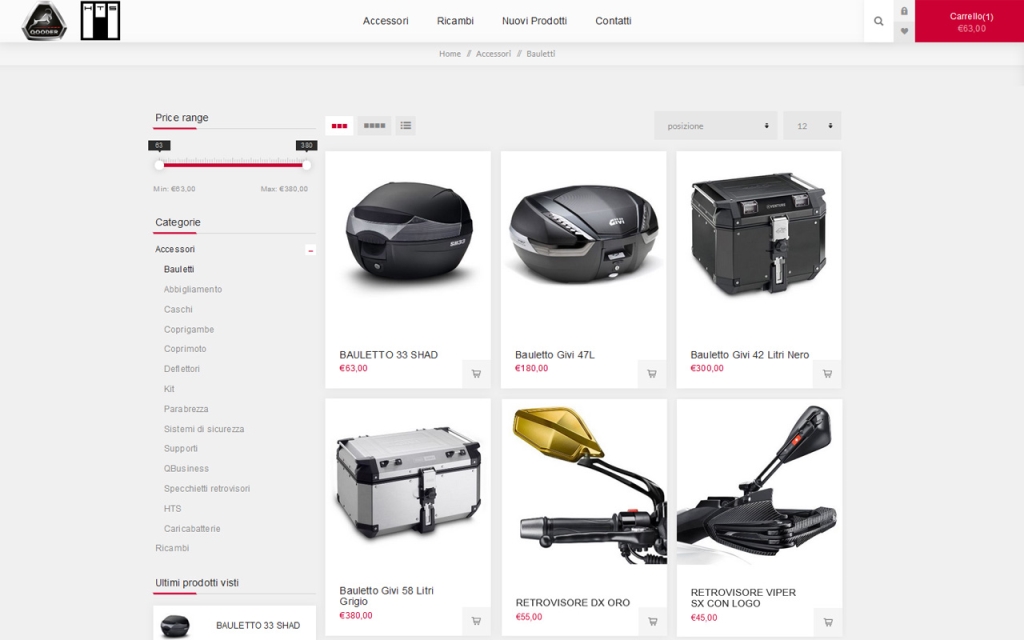The width and height of the screenshot is (1024, 640).
Task: Select the Coprigambe category
Action: coord(189,329)
